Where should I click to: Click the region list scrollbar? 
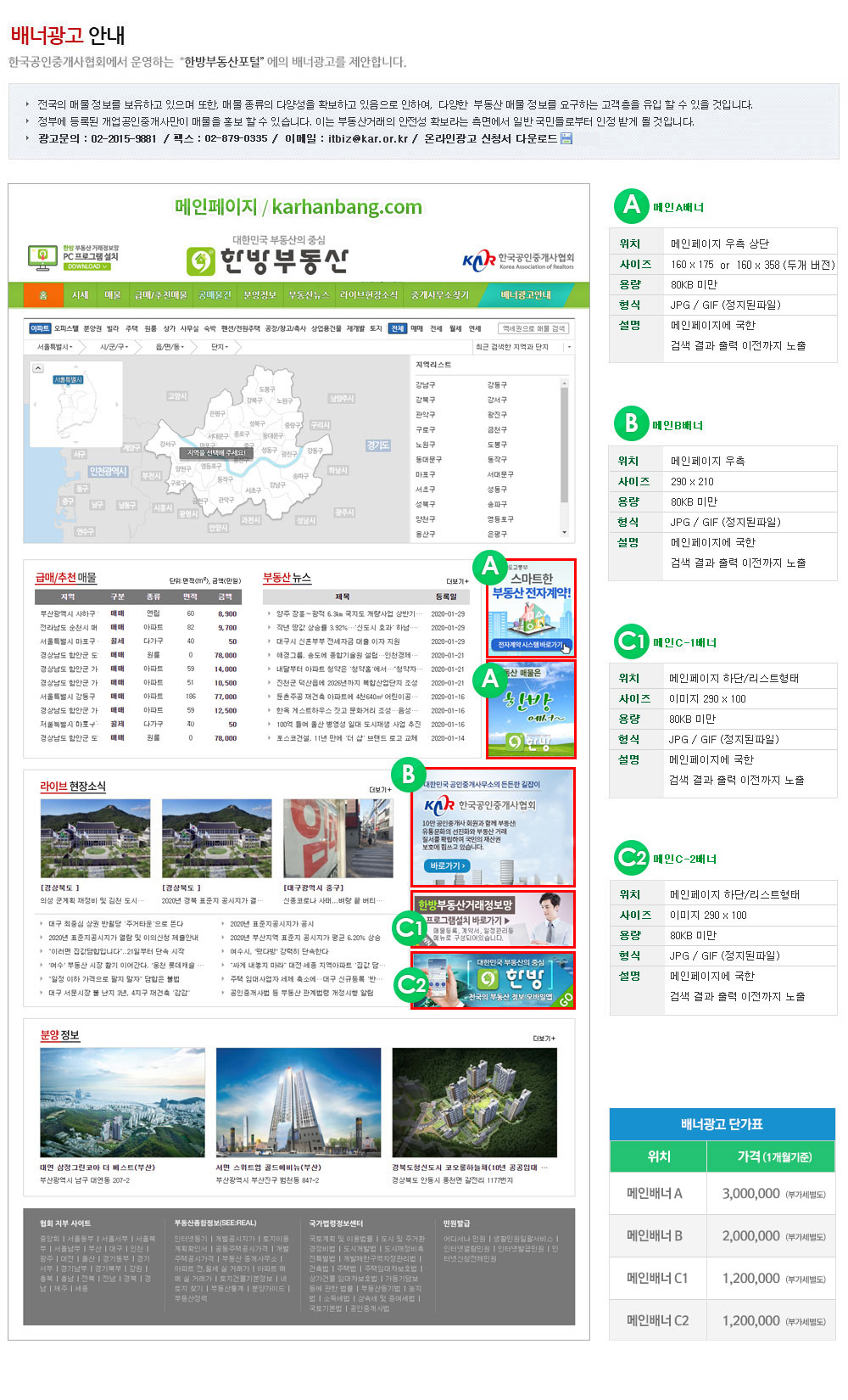click(565, 458)
